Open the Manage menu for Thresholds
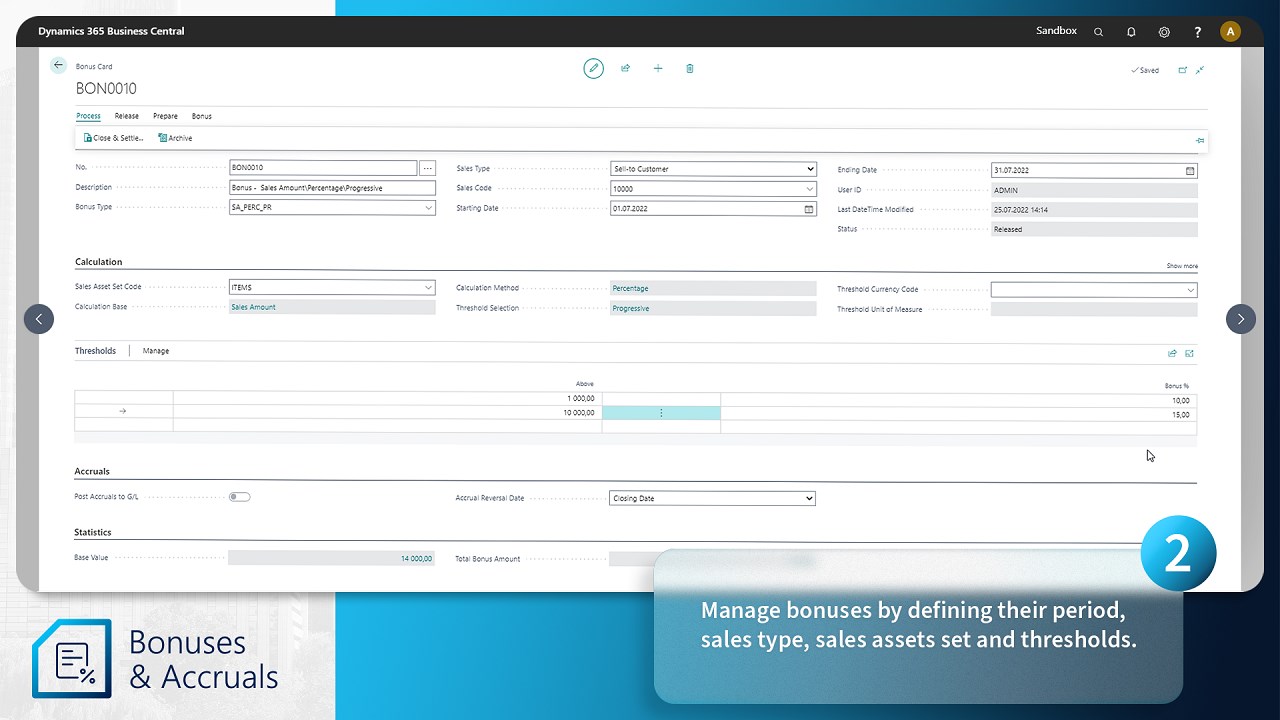The image size is (1280, 720). 156,351
